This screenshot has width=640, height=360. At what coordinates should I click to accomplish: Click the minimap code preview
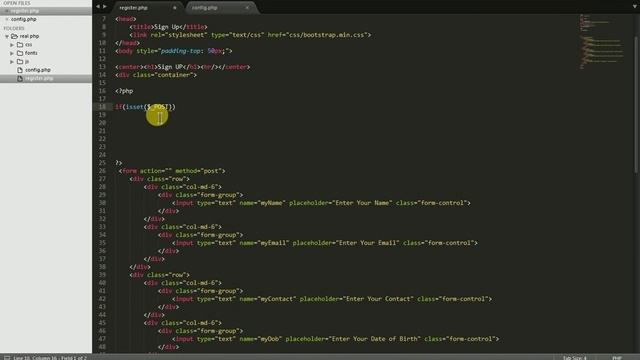tap(602, 41)
